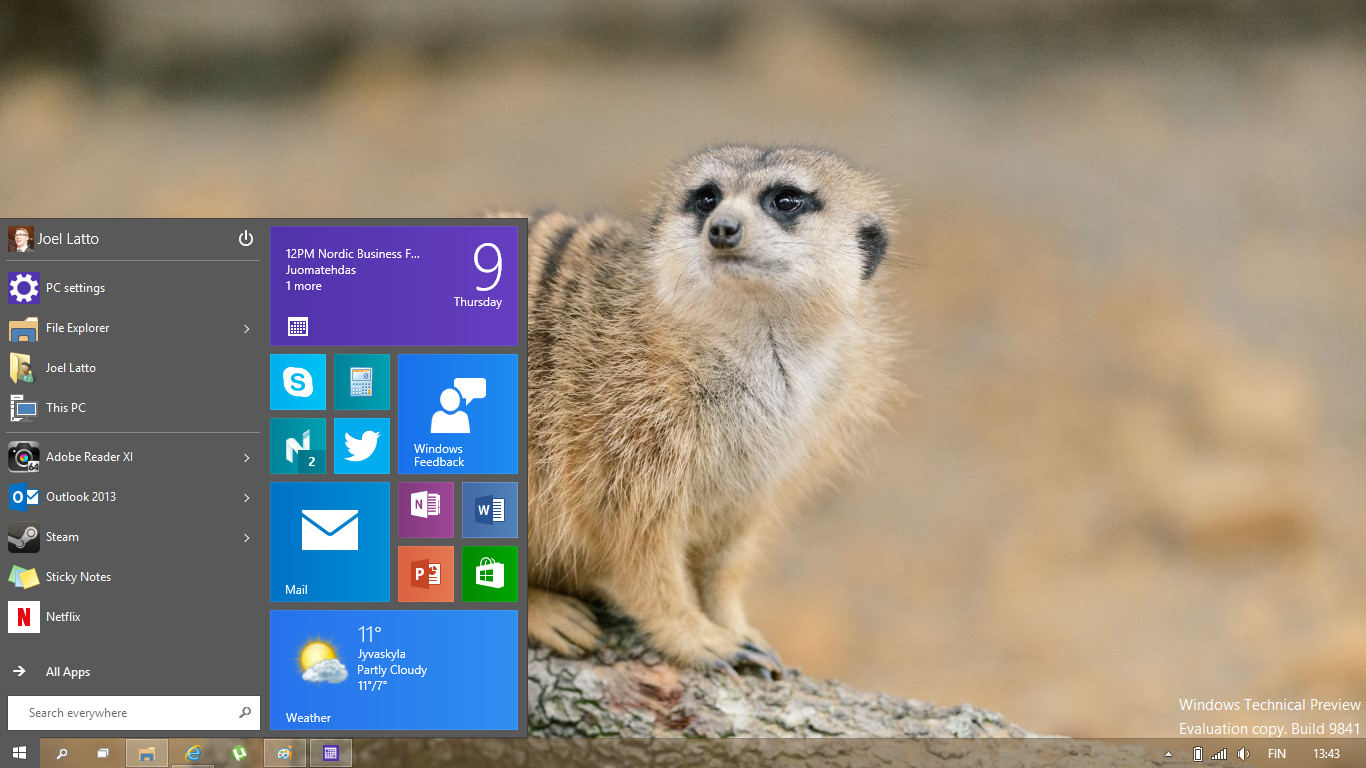Screen dimensions: 1366x768
Task: Open the Skype tile
Action: [298, 382]
